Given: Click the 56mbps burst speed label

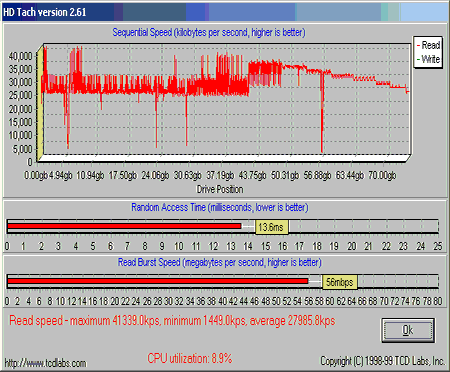Looking at the screenshot, I should click(340, 282).
